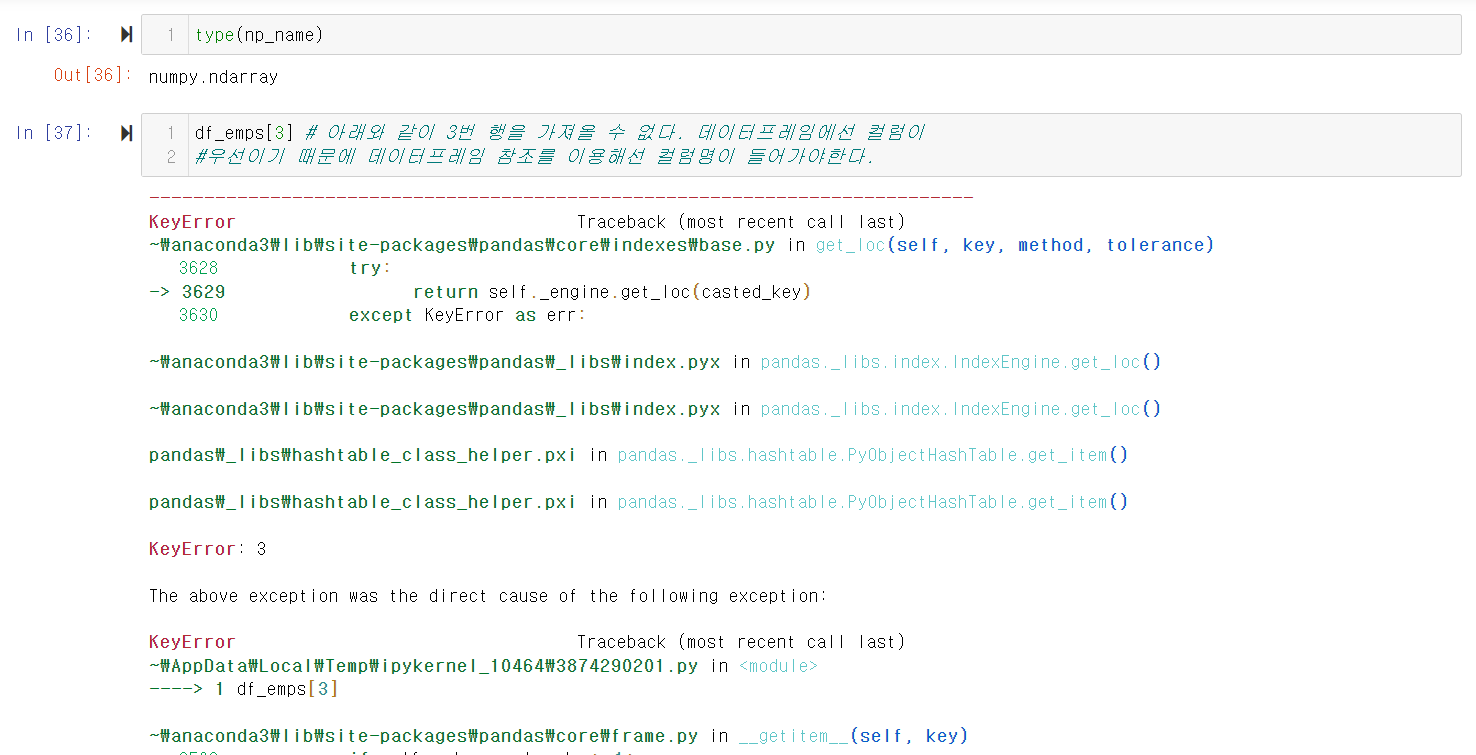Click the second comment line in cell 37
The height and width of the screenshot is (755, 1476).
(535, 157)
